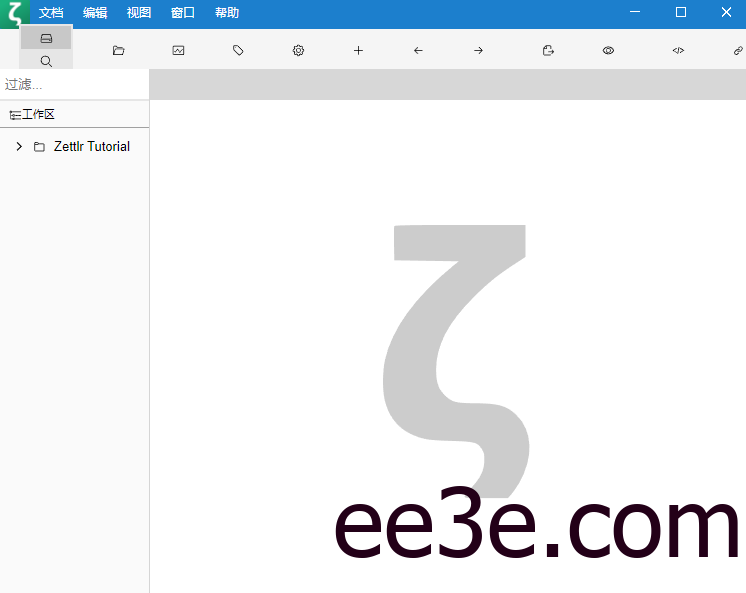Screen dimensions: 746x593
Task: Create a new file with plus icon
Action: (358, 50)
